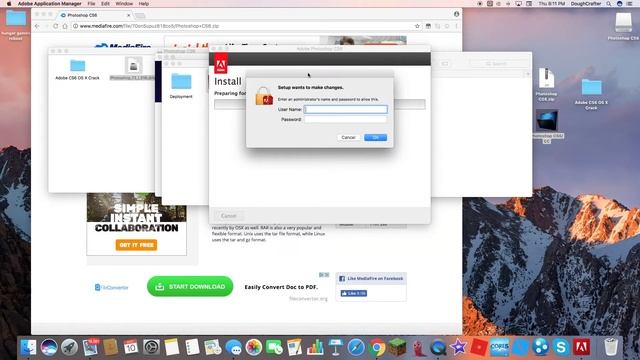
Task: Open System Preferences from the Dock
Action: pyautogui.click(x=151, y=347)
